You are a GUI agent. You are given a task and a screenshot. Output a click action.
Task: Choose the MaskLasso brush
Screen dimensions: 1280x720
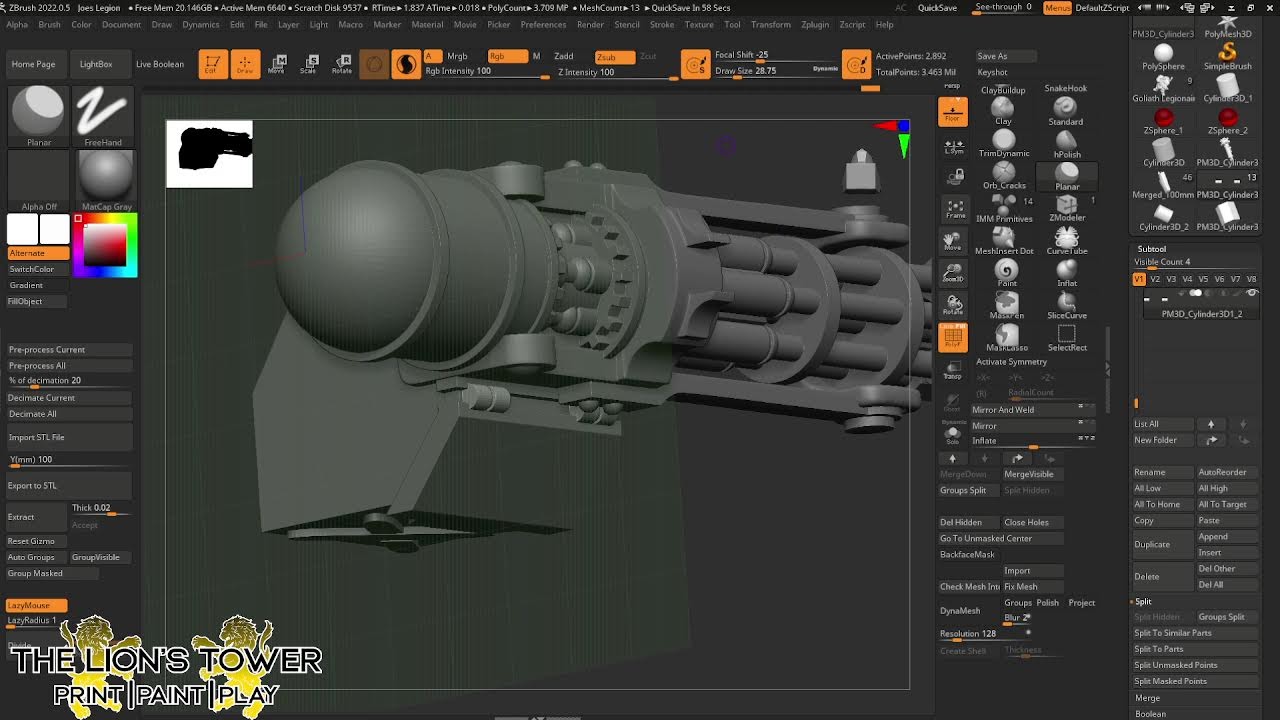[x=1006, y=335]
